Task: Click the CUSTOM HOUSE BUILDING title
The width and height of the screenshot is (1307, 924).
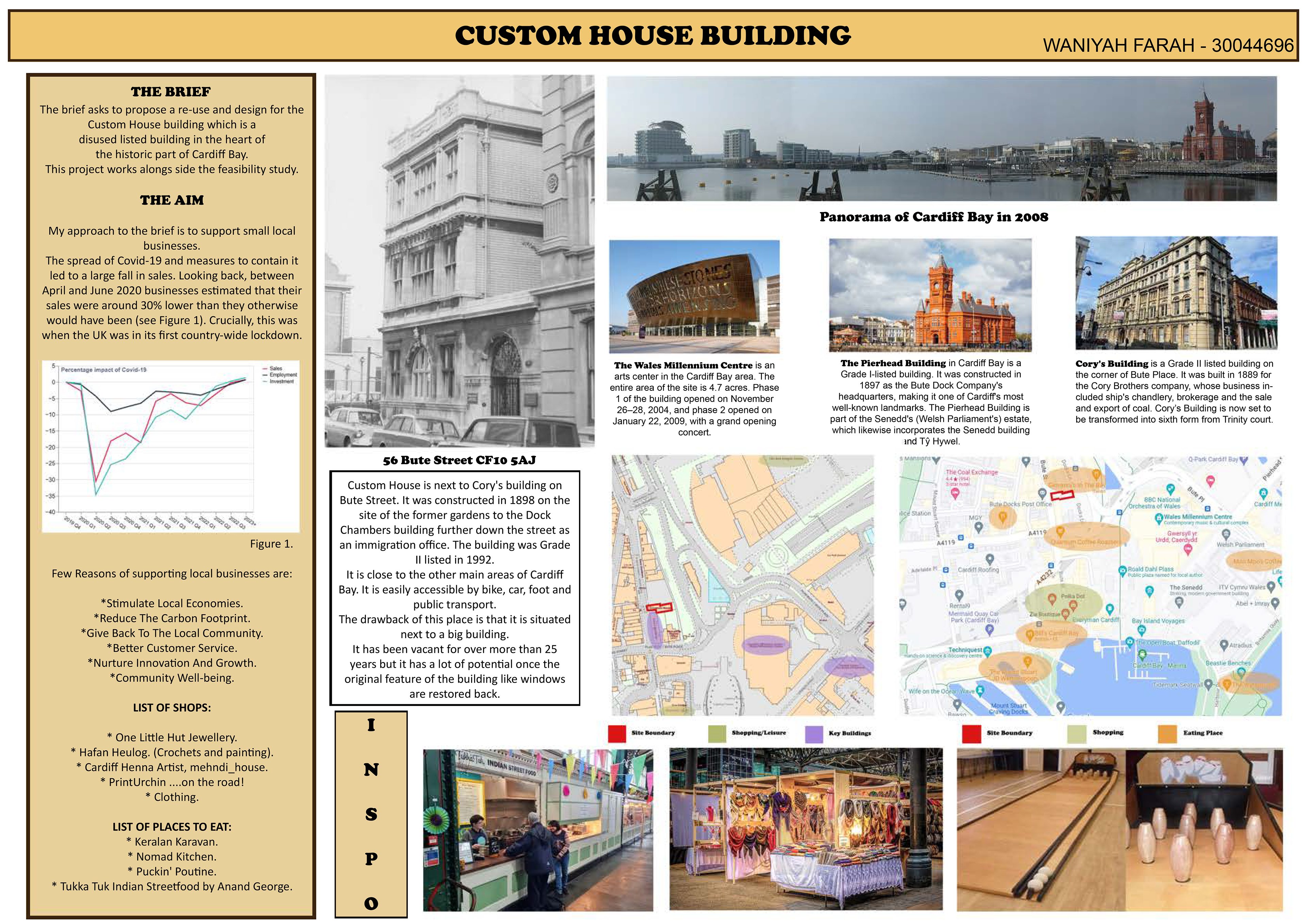Action: tap(652, 36)
